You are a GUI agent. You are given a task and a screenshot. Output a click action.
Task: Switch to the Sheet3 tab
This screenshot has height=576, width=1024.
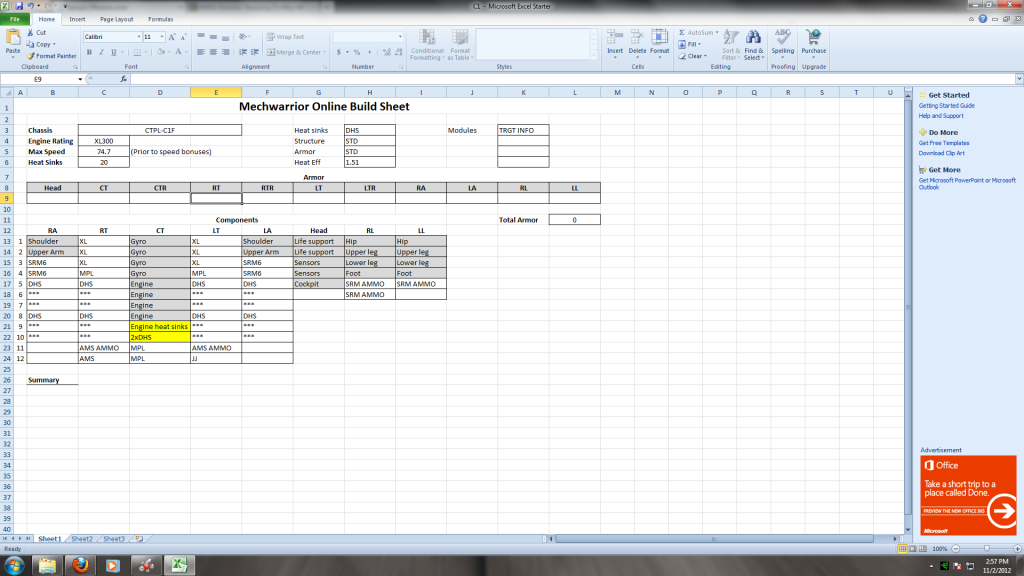[x=114, y=539]
